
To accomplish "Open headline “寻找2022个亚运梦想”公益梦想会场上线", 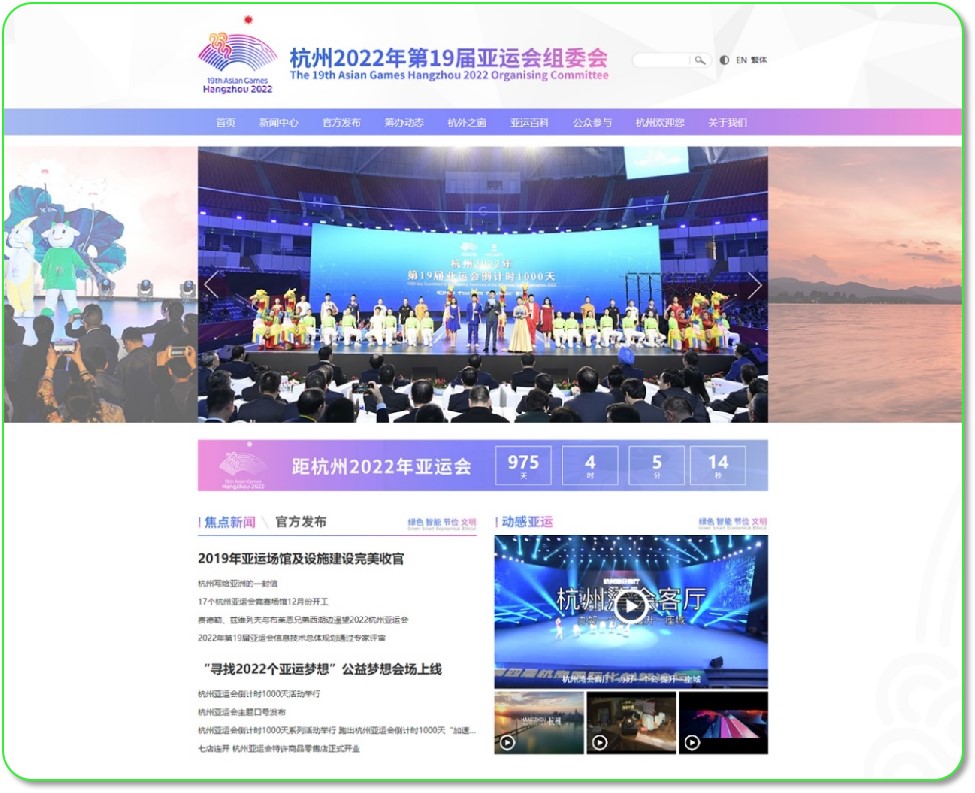I will [323, 669].
